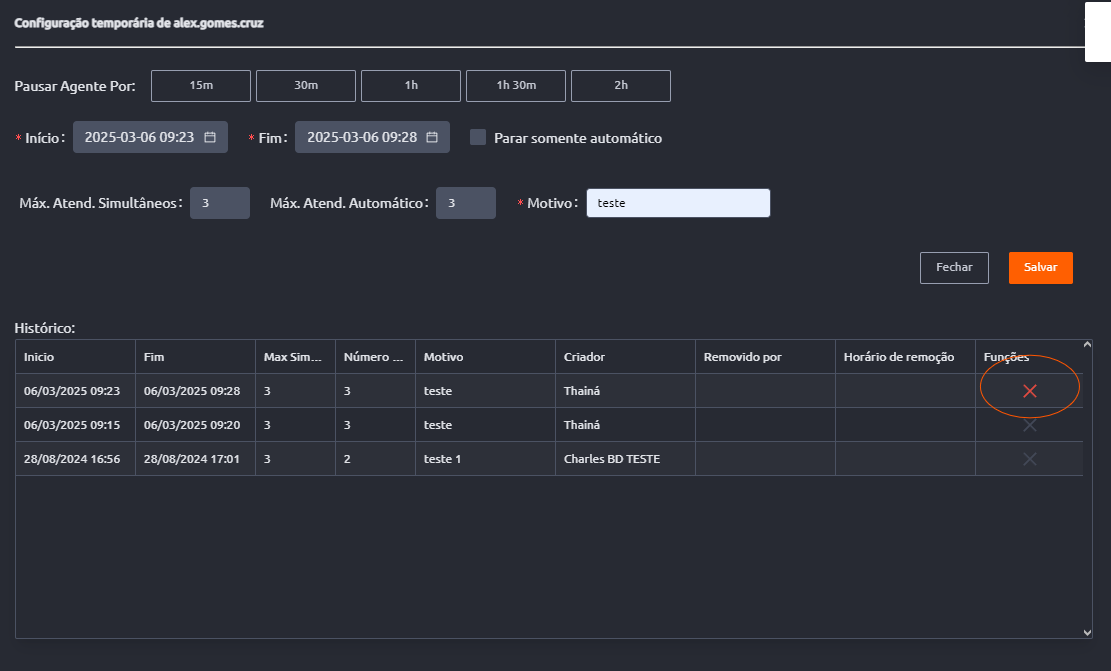Click the X on the Charles BD TESTE row
The height and width of the screenshot is (671, 1111).
[x=1029, y=459]
